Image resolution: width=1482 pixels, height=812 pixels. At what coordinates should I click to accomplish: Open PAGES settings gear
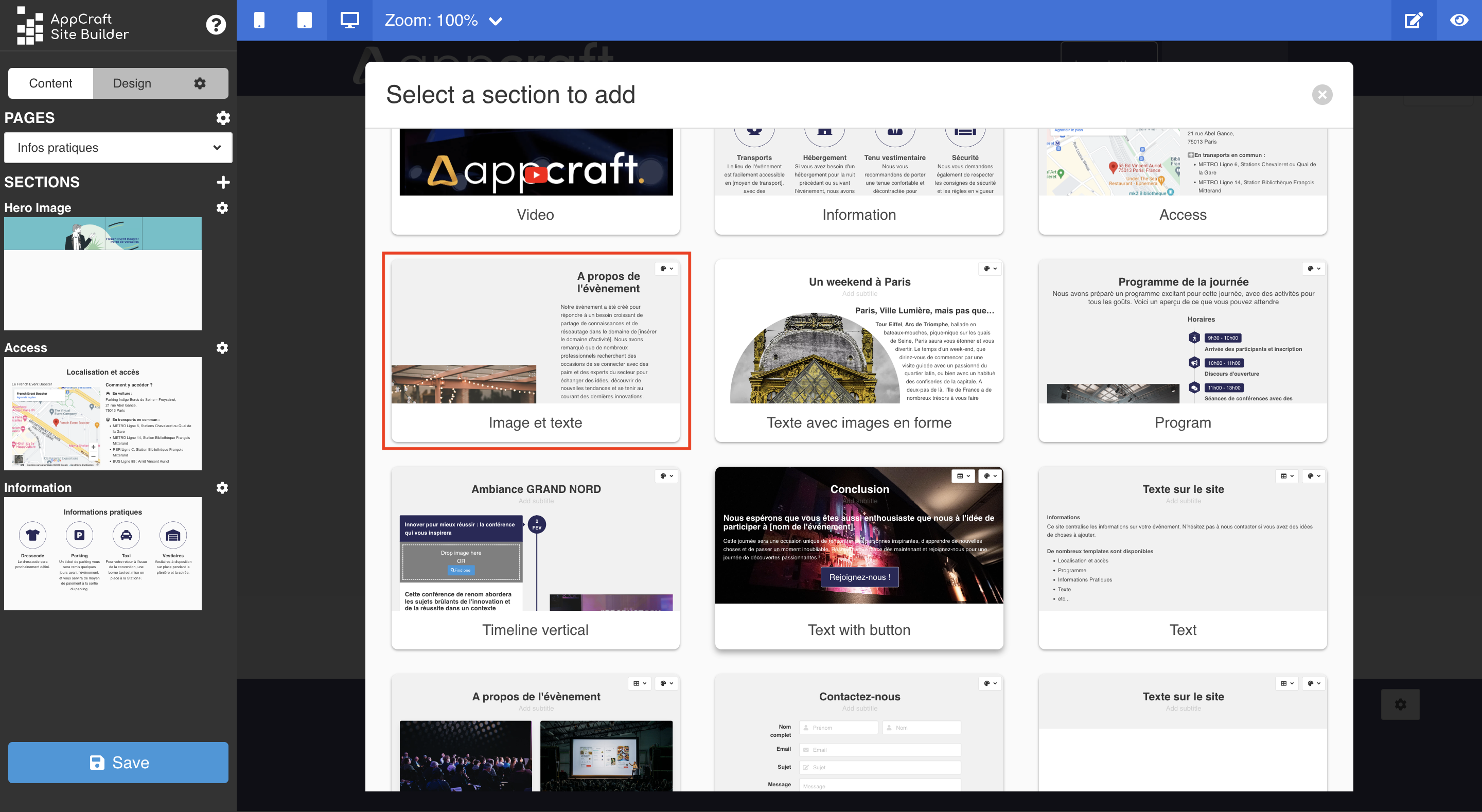click(223, 117)
